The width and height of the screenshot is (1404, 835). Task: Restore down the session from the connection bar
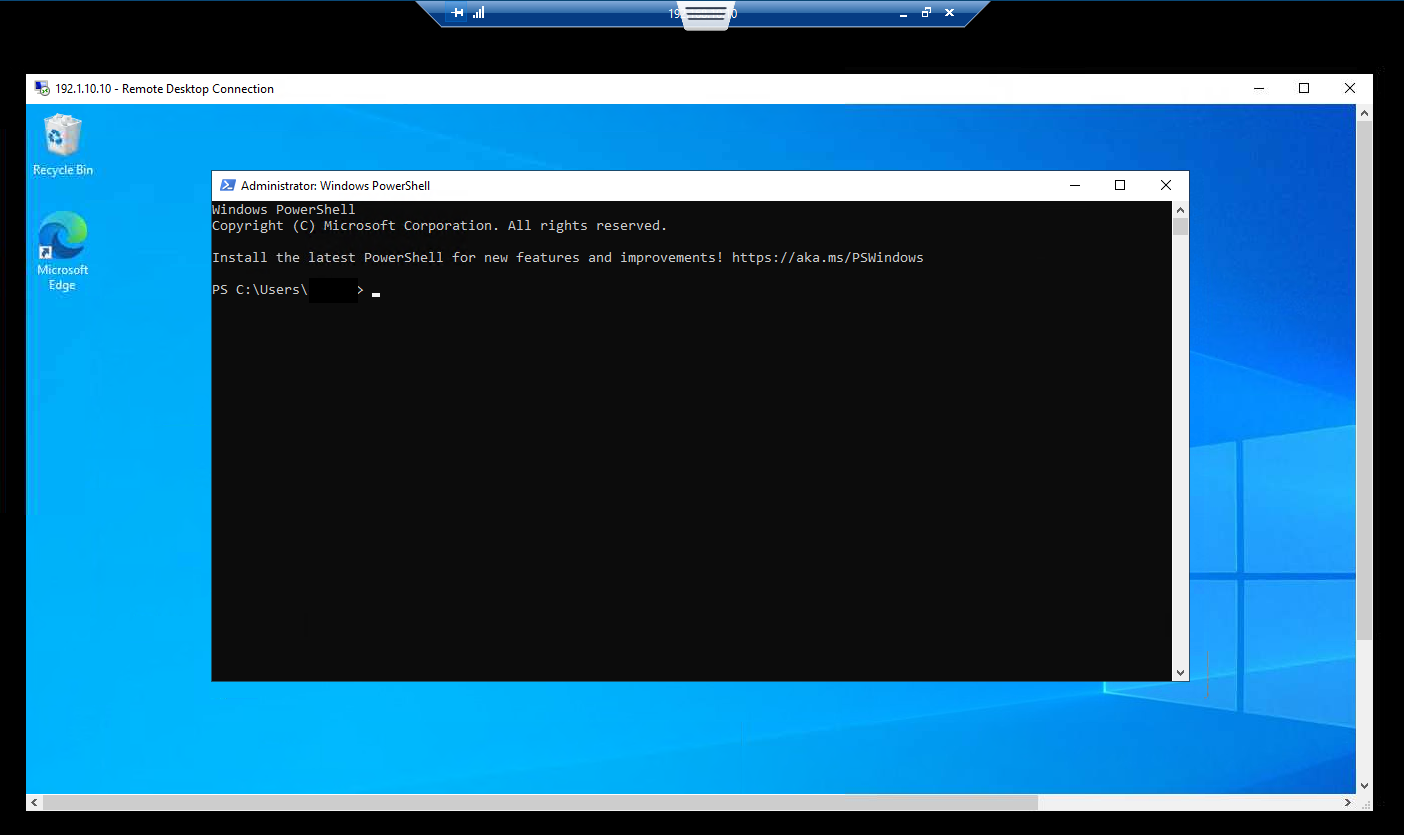[926, 13]
